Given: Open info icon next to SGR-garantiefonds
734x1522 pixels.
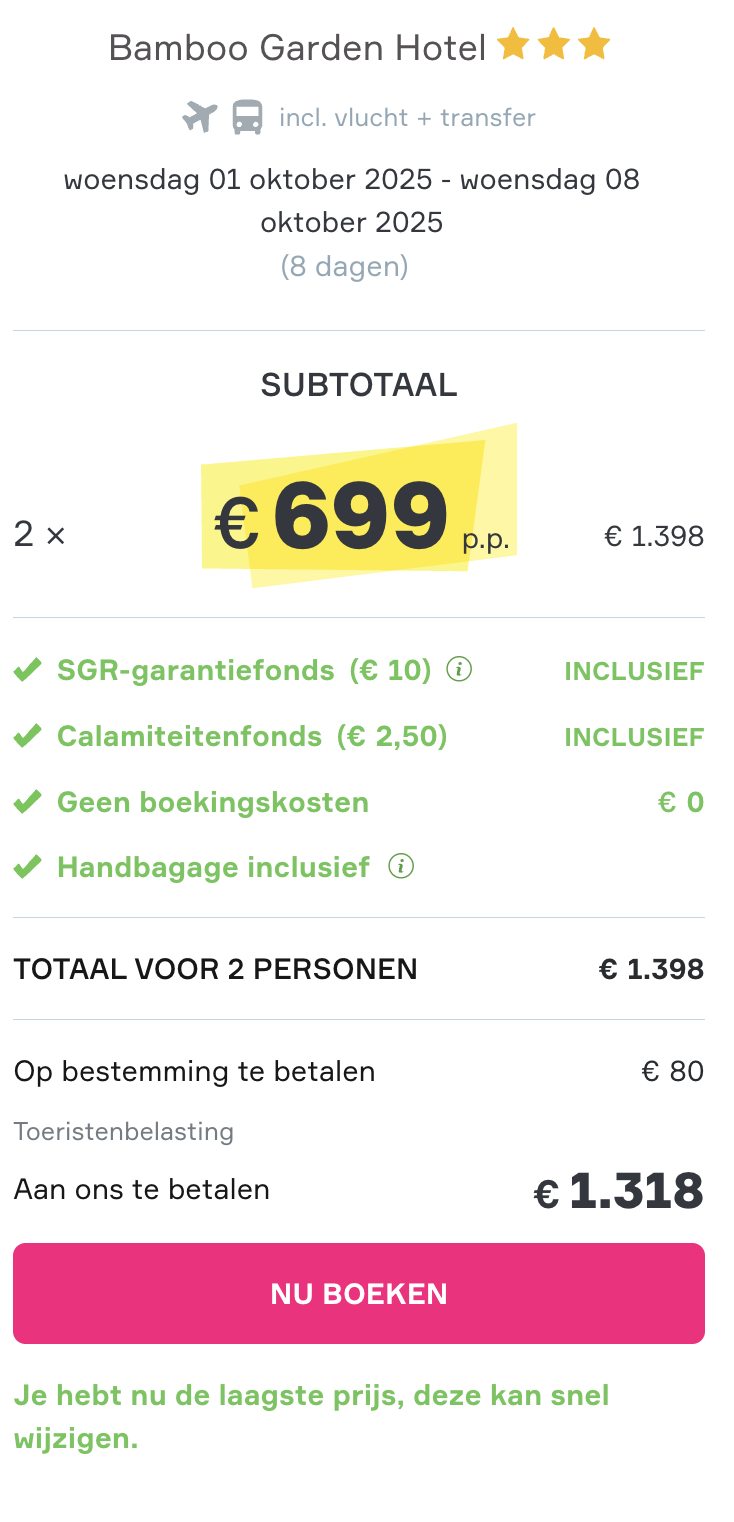Looking at the screenshot, I should [459, 669].
